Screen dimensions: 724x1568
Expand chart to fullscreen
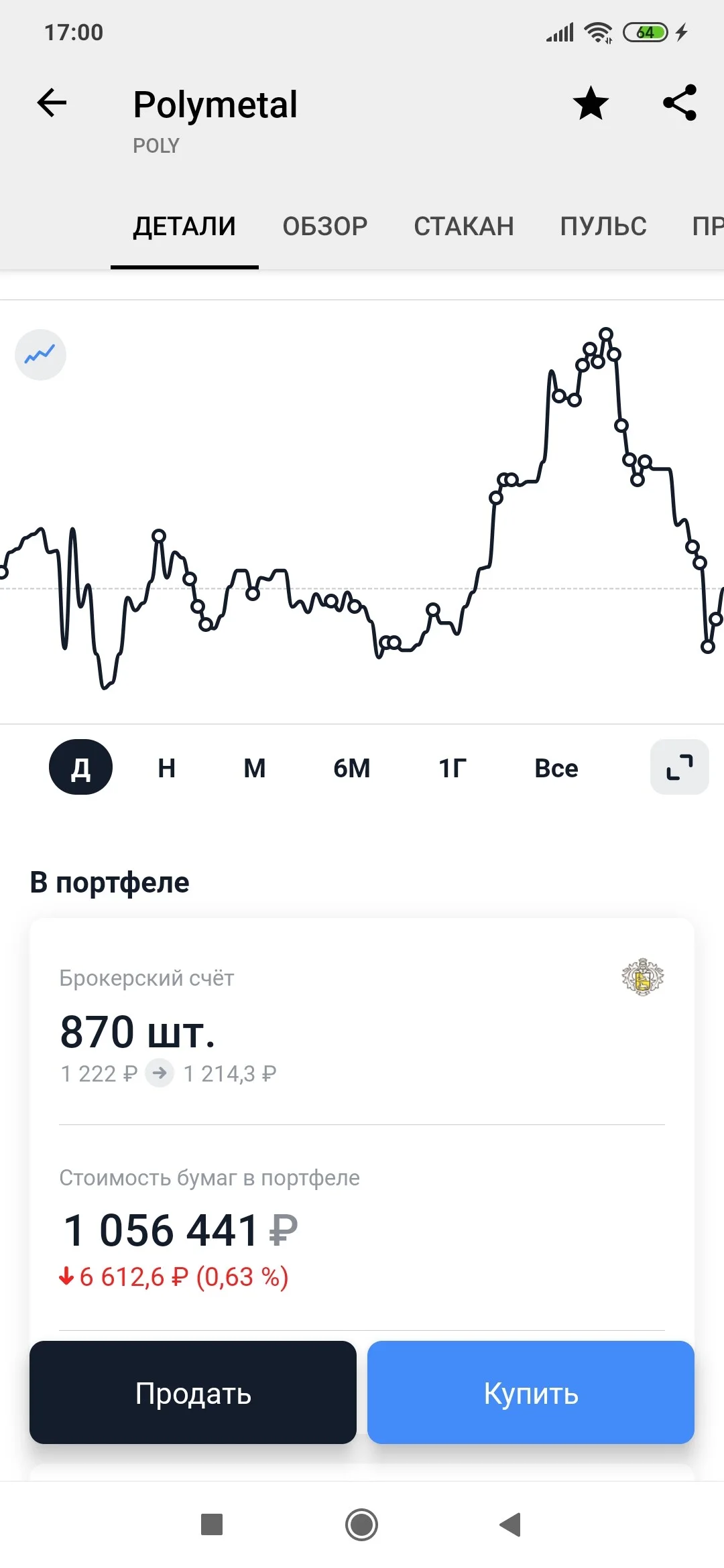pyautogui.click(x=679, y=767)
